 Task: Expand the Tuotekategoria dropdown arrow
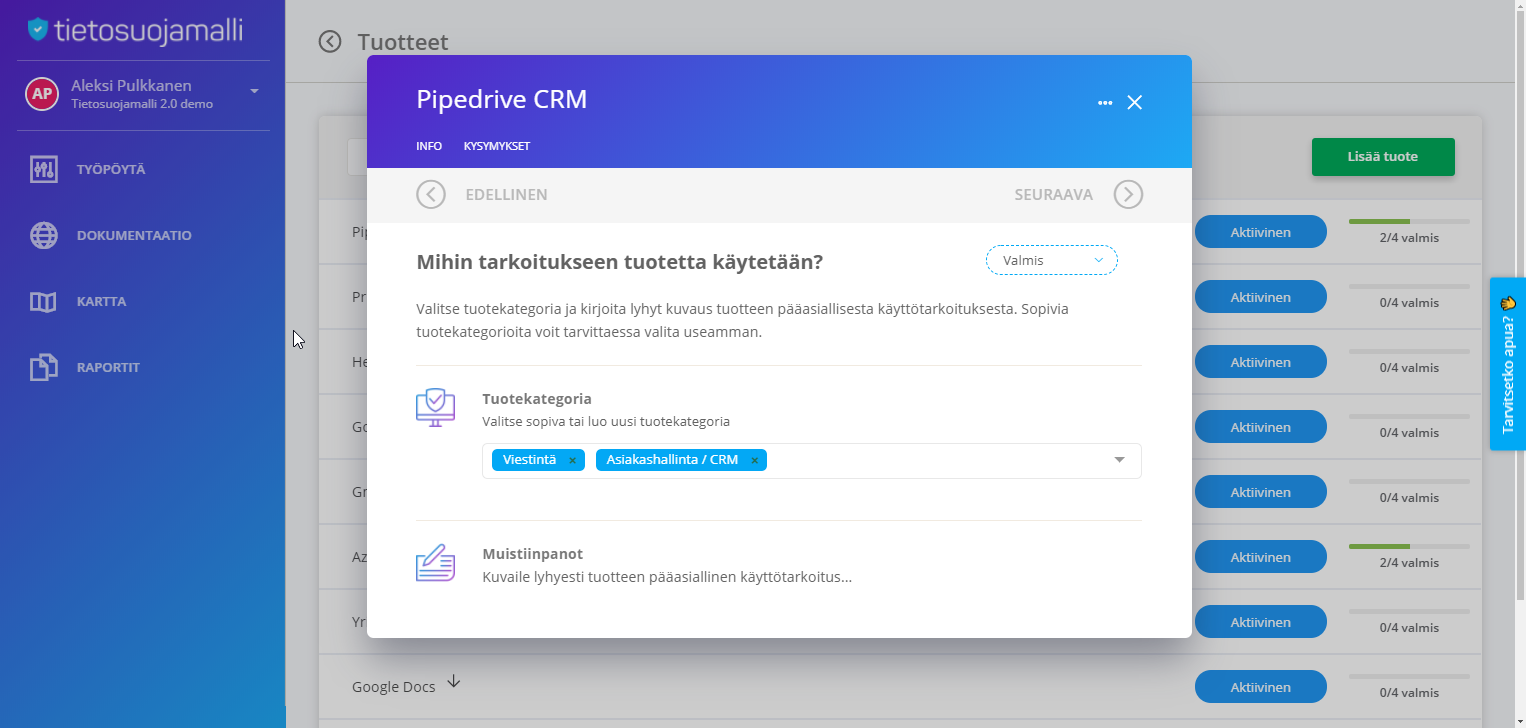(x=1119, y=460)
